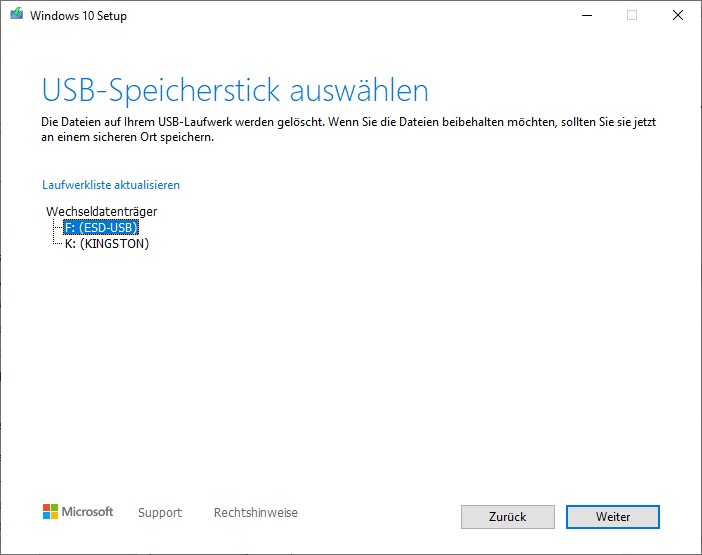The width and height of the screenshot is (702, 555).
Task: Continue with the Weiter button
Action: pos(612,517)
